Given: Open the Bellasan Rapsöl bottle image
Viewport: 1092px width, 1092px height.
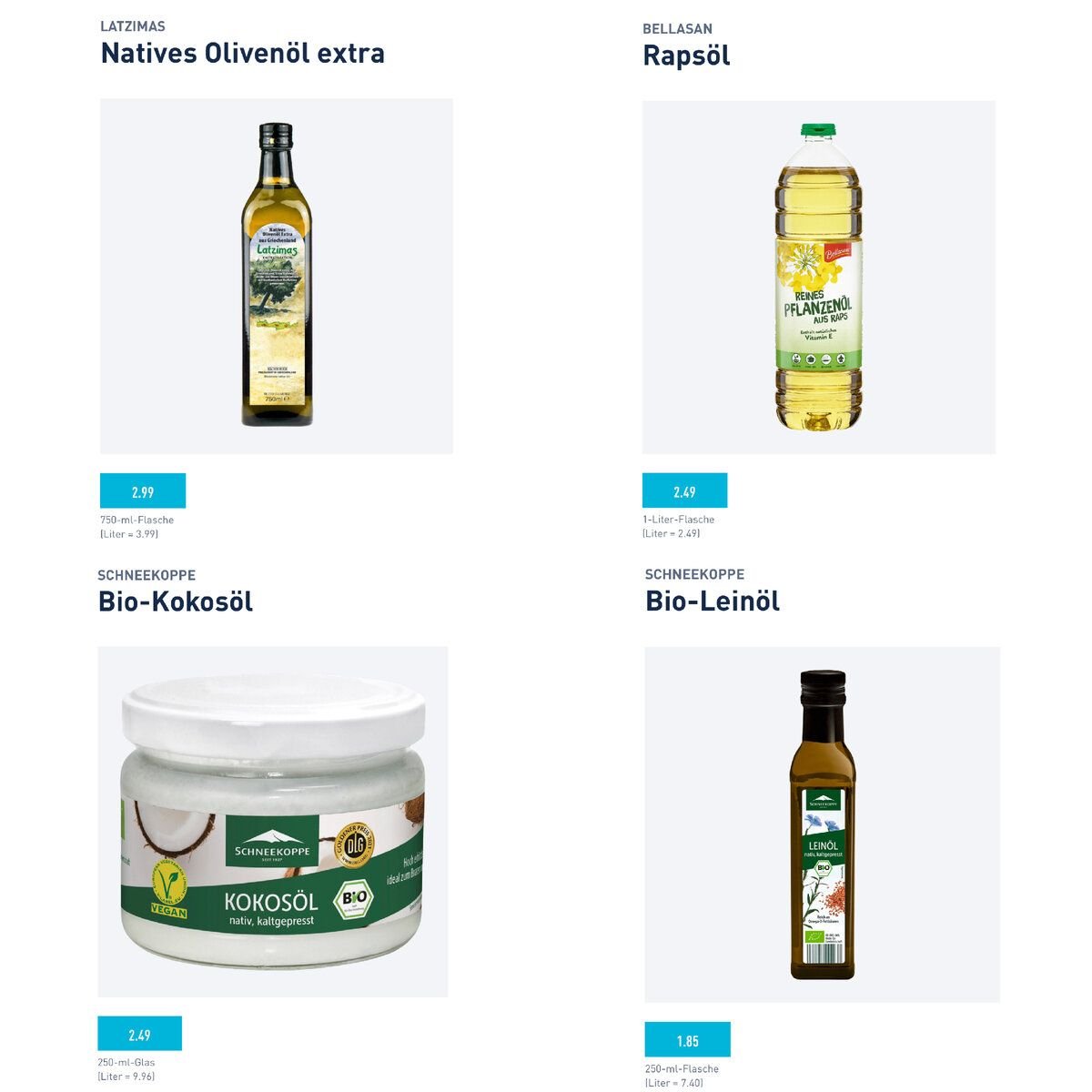Looking at the screenshot, I should tap(819, 277).
